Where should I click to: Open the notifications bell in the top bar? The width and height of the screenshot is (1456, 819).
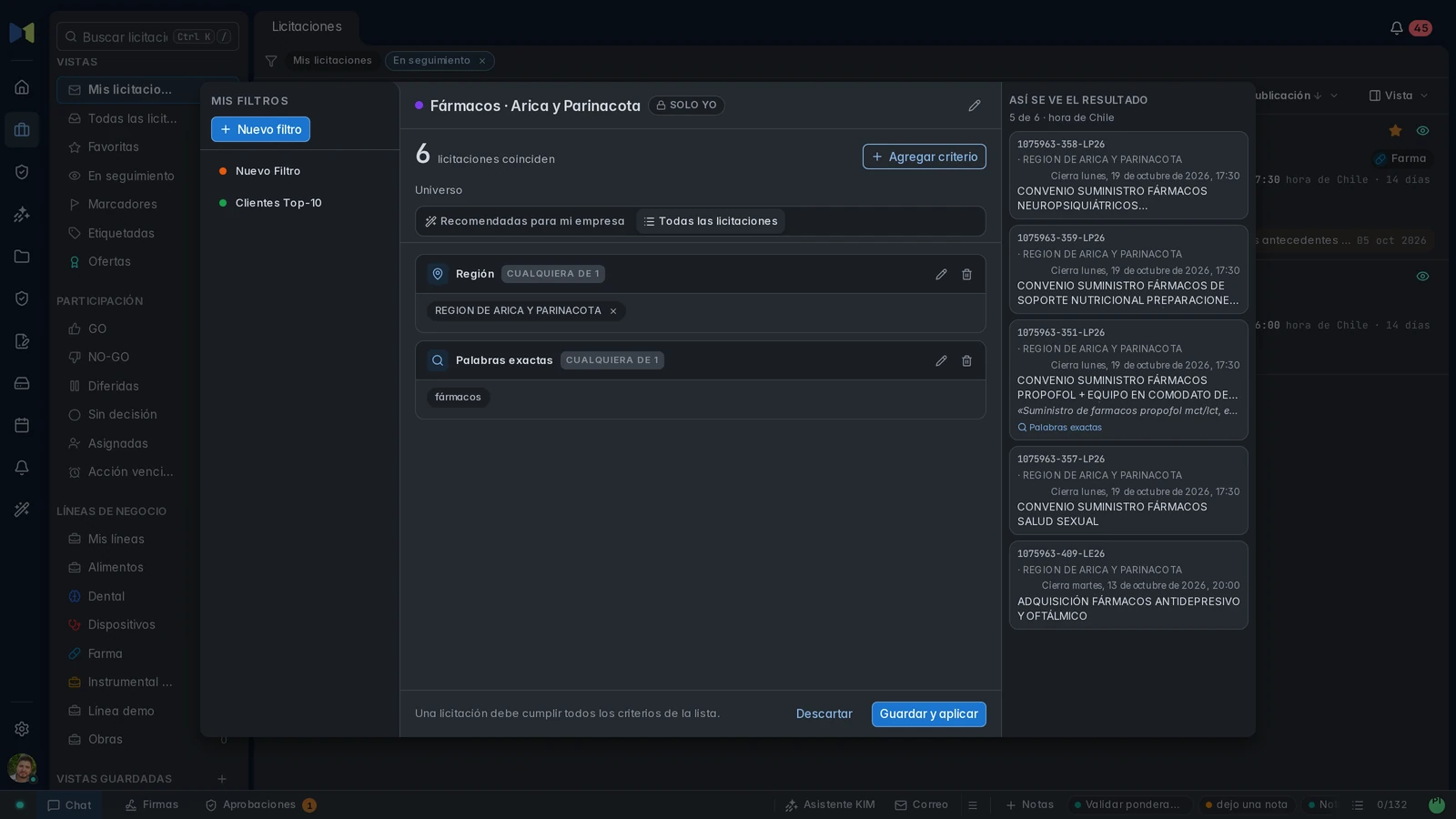click(x=1396, y=28)
